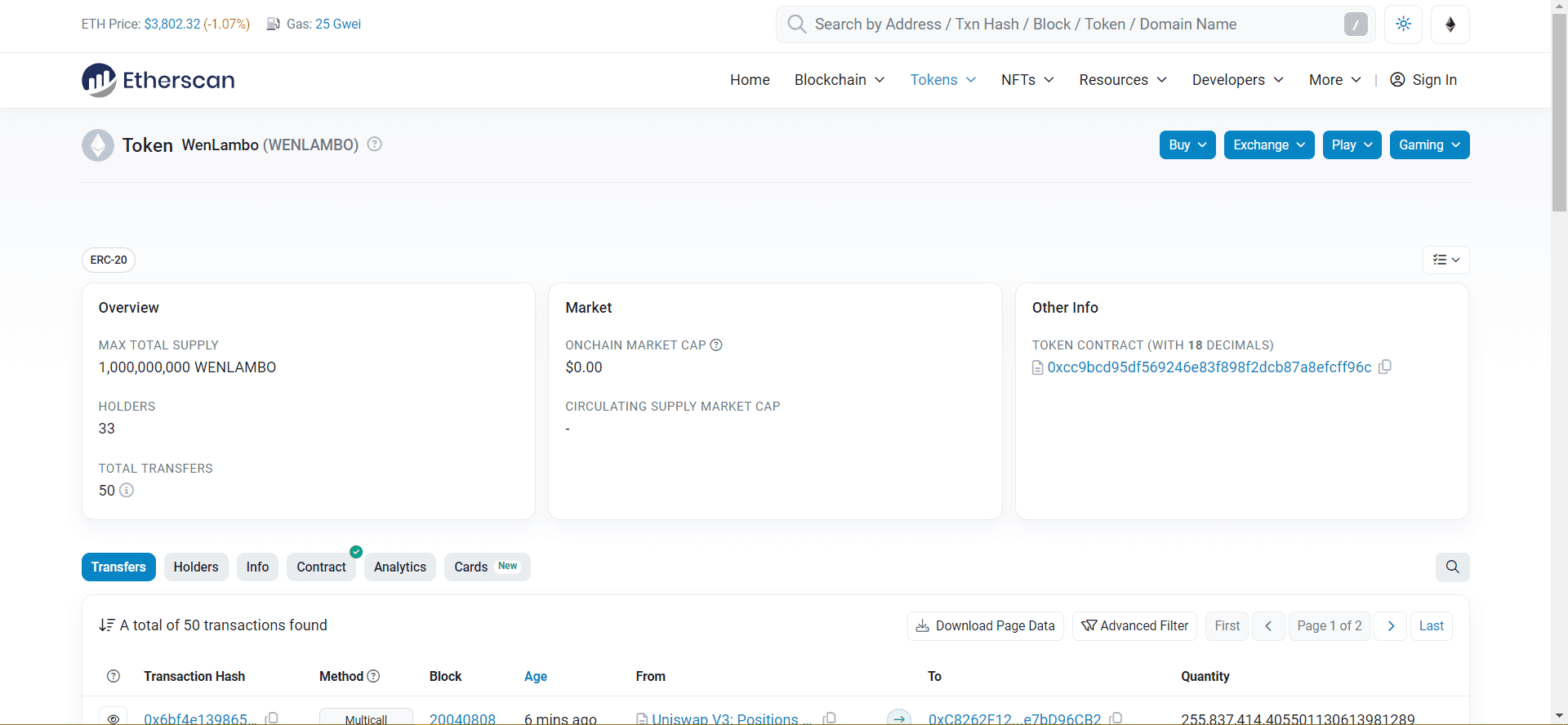Open the token contract address link
Image resolution: width=1568 pixels, height=725 pixels.
(x=1209, y=367)
